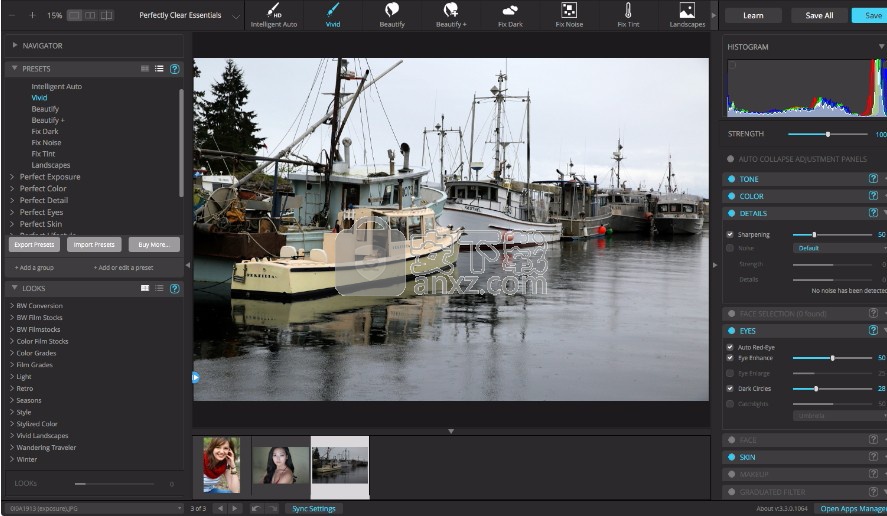Open the Graduated Filter panel header
The image size is (887, 516).
coord(804,492)
